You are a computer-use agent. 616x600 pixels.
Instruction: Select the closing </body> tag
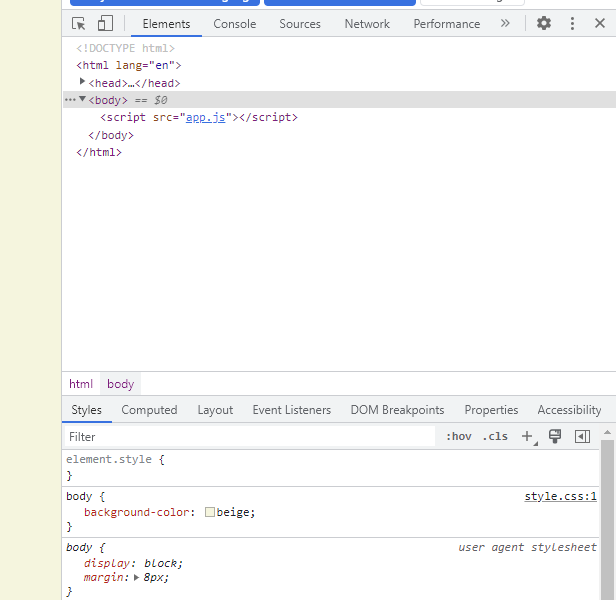[x=111, y=136]
